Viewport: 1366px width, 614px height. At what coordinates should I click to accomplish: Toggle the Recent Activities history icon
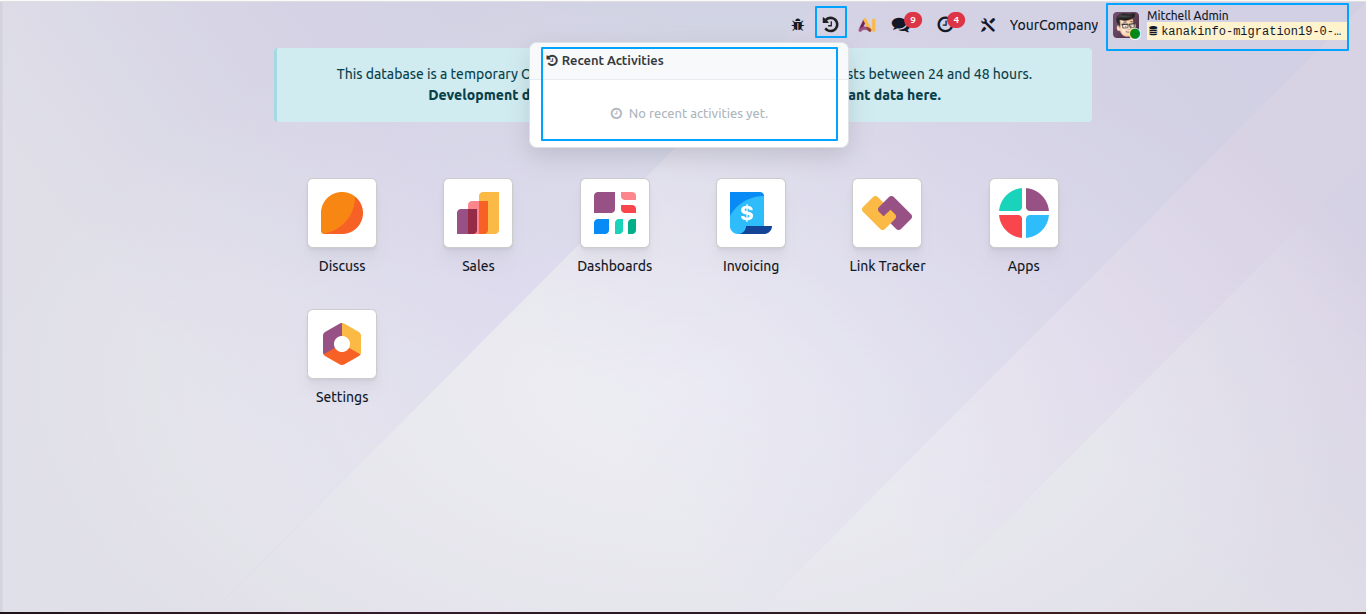[x=831, y=23]
